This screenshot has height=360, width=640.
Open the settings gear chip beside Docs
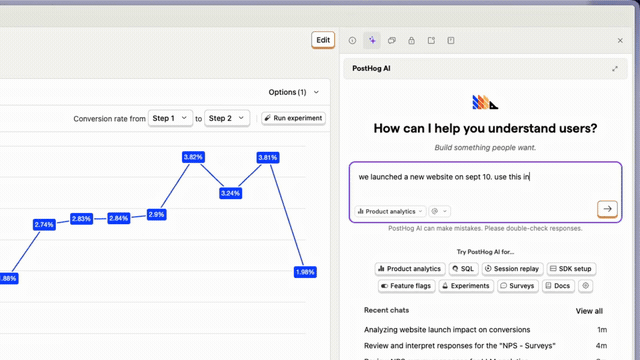585,286
